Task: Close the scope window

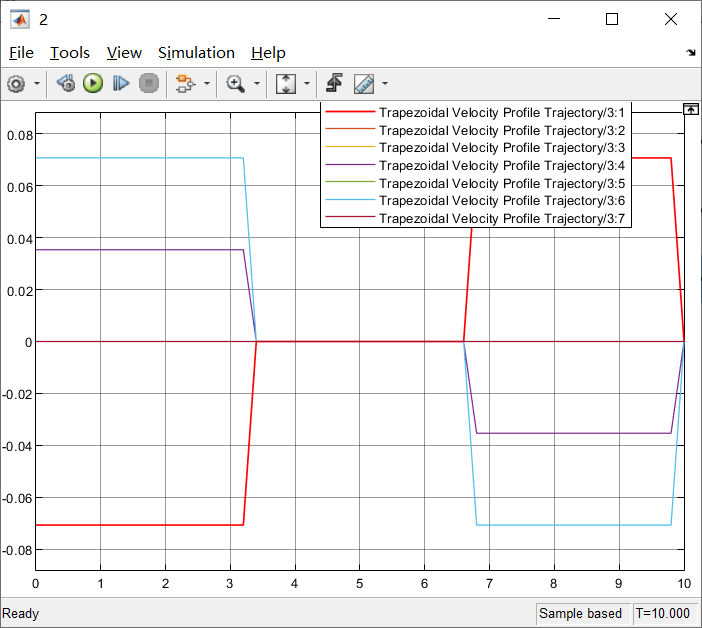Action: click(x=671, y=19)
